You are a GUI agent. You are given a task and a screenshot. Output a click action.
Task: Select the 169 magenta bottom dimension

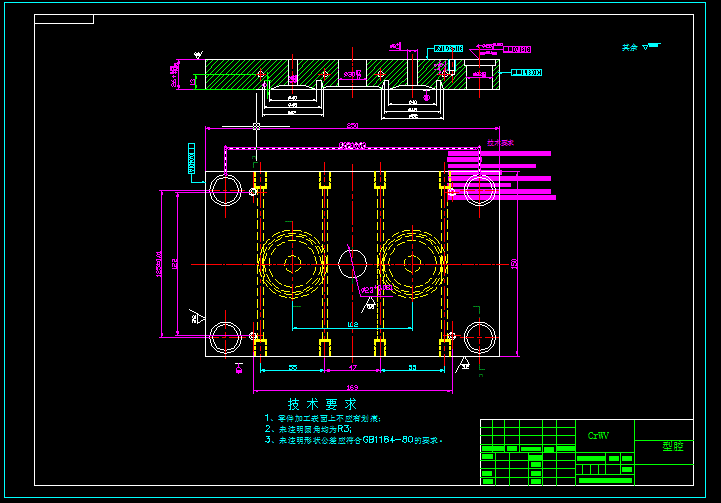[352, 387]
